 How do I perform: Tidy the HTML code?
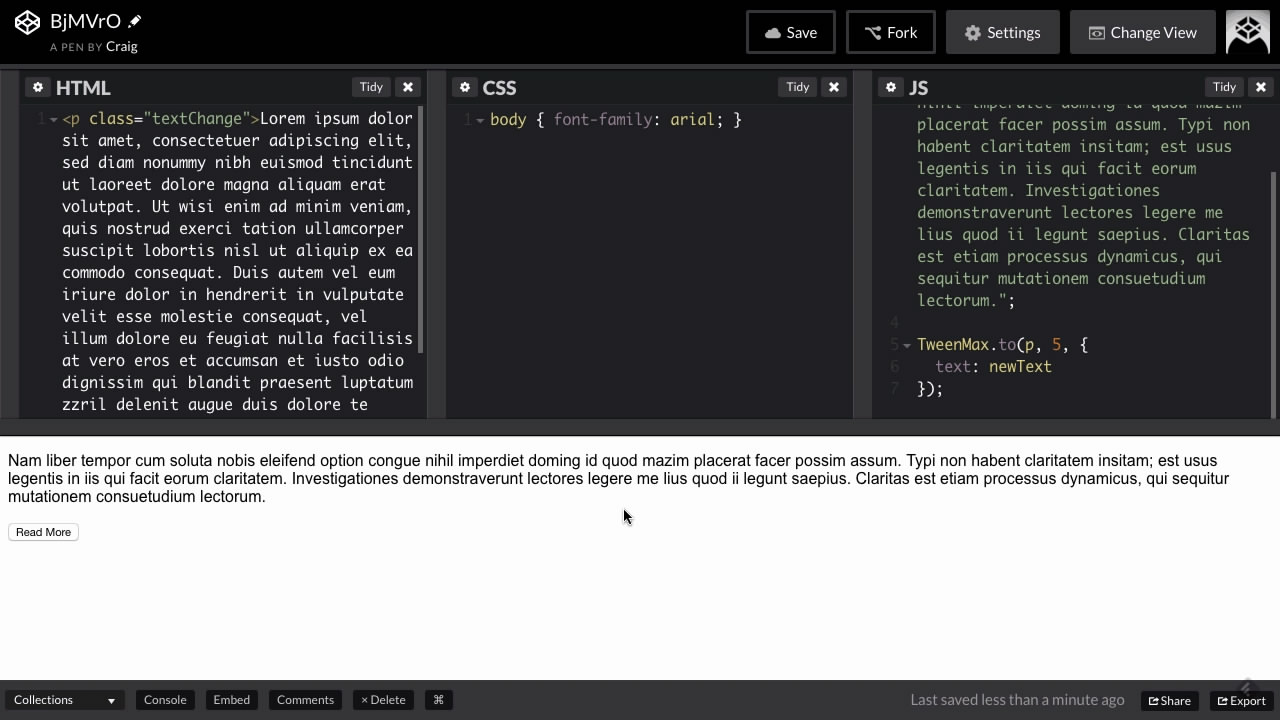(x=371, y=87)
